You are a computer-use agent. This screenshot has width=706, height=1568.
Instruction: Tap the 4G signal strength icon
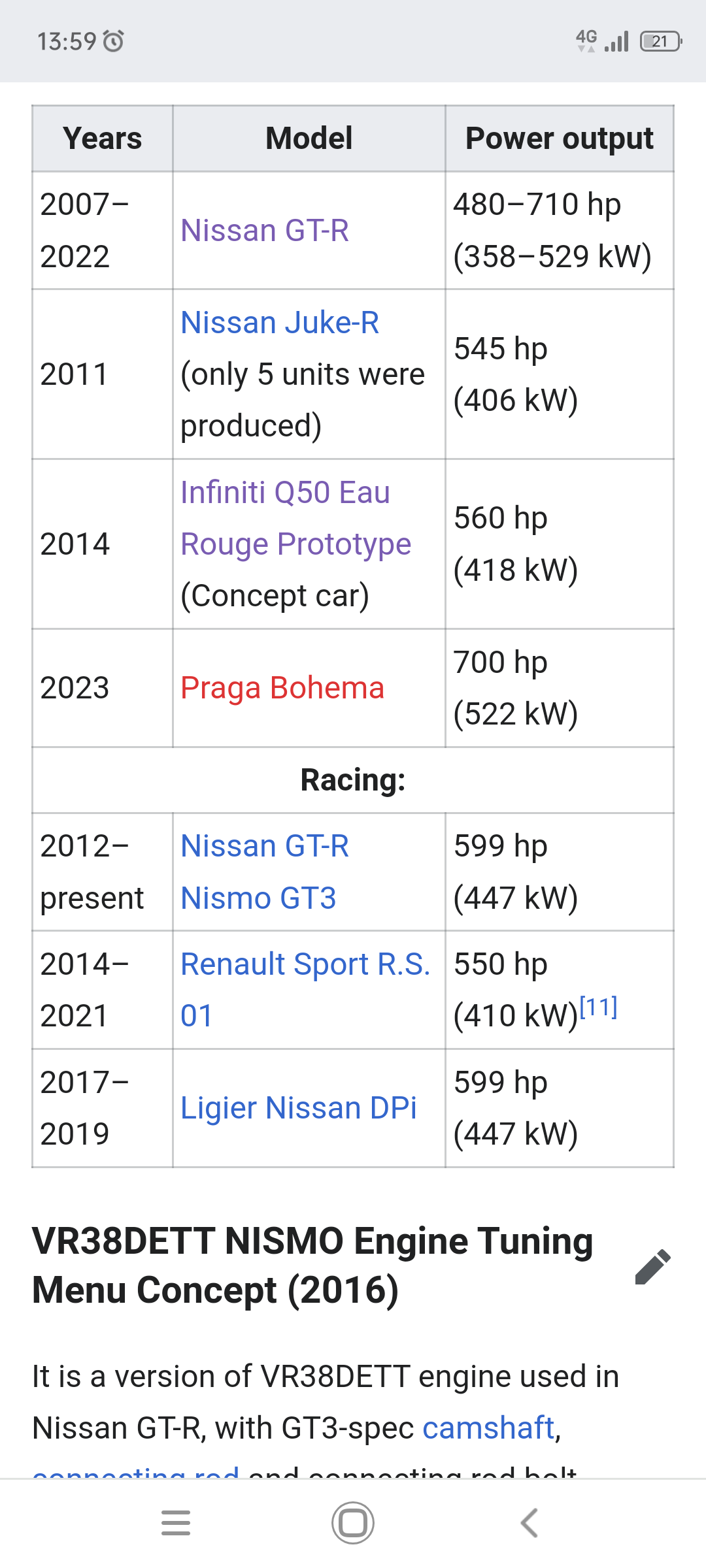[602, 41]
